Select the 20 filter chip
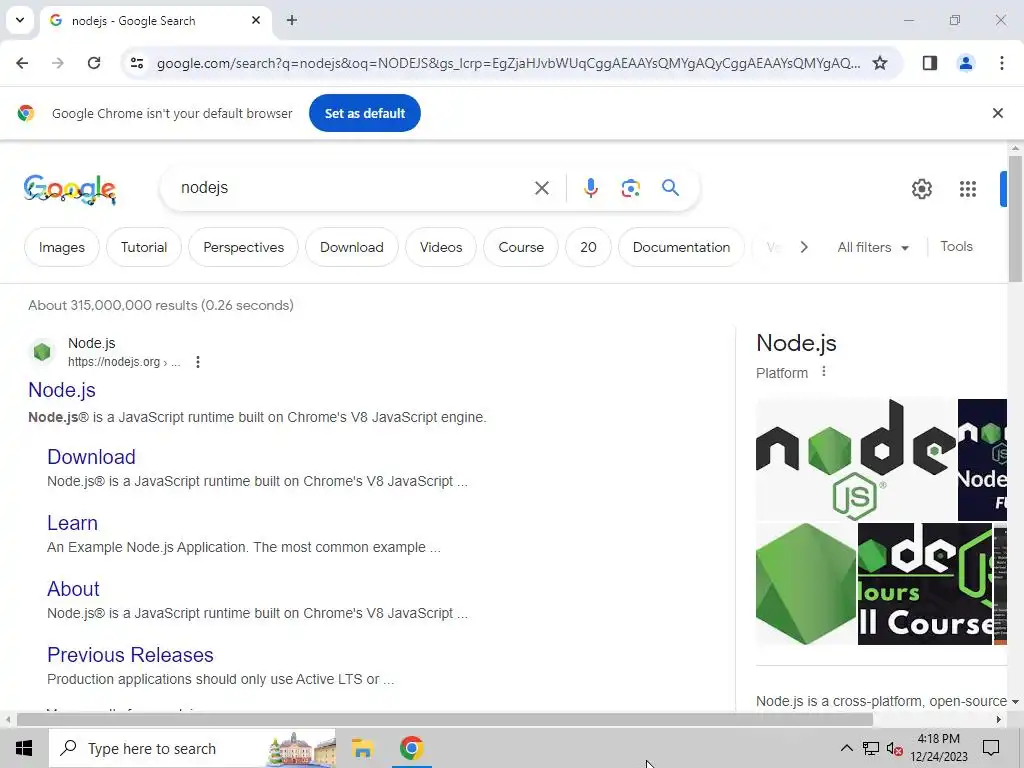Image resolution: width=1024 pixels, height=768 pixels. pos(588,247)
